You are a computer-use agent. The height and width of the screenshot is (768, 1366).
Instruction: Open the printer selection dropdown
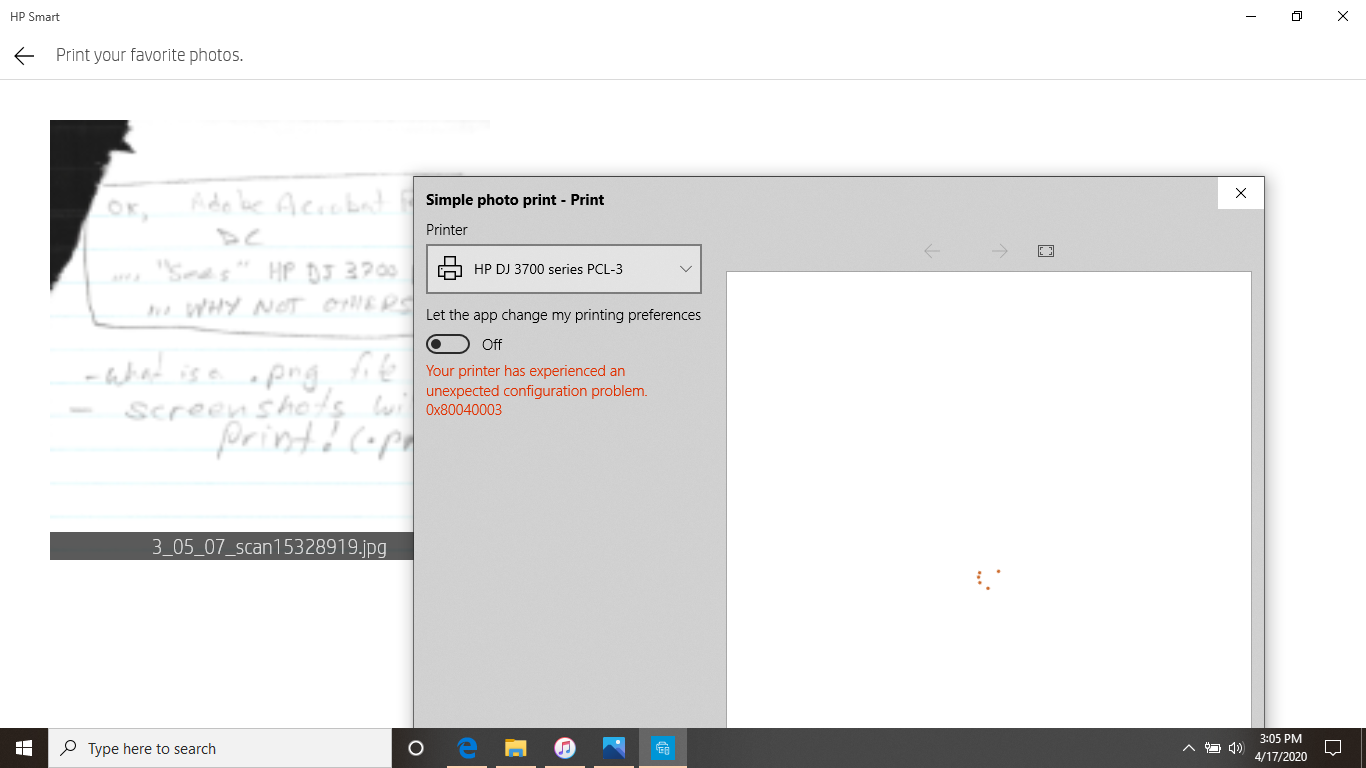tap(564, 269)
